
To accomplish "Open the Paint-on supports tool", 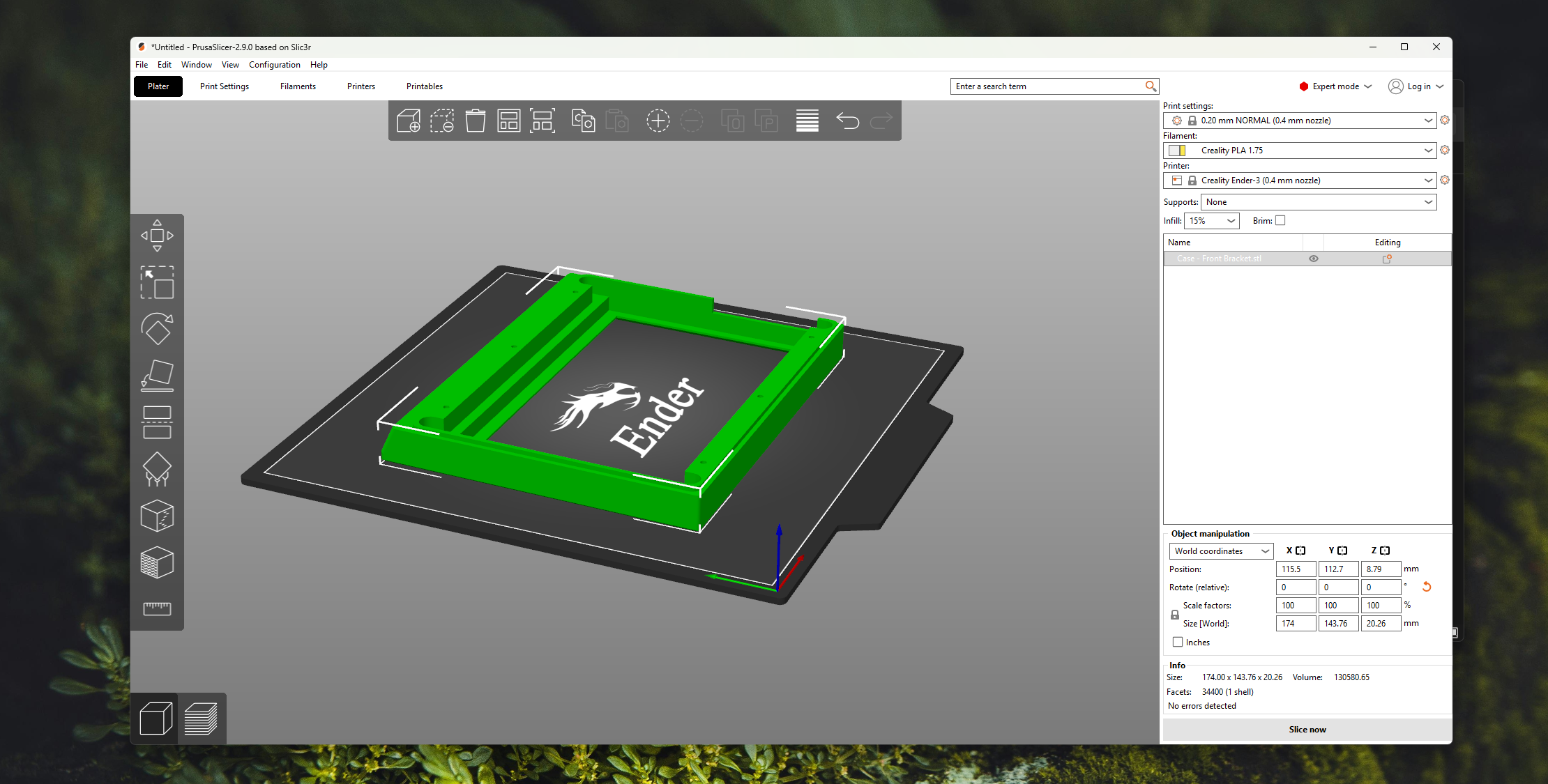I will point(157,469).
